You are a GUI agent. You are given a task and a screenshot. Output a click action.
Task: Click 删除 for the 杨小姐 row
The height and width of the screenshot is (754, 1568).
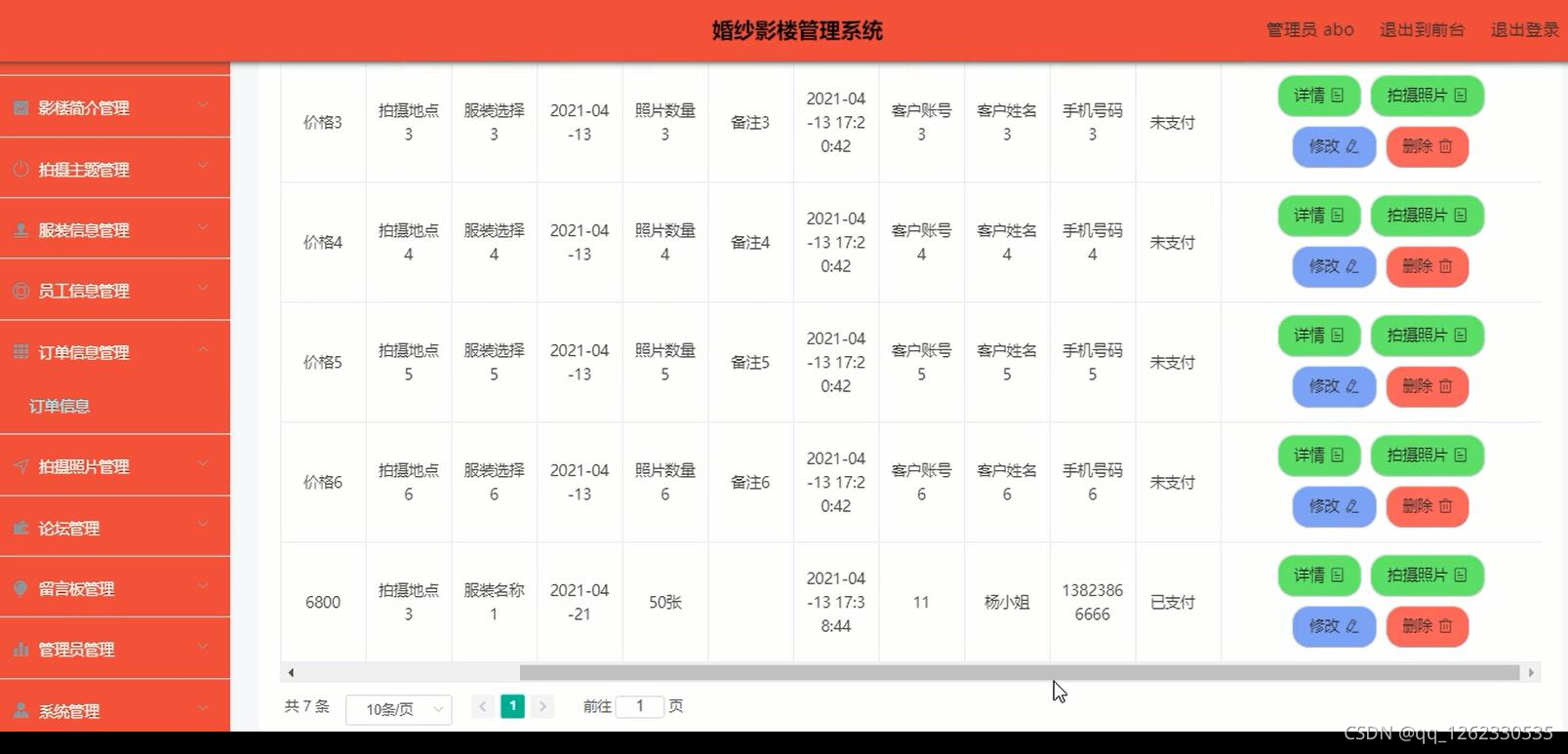click(1427, 626)
